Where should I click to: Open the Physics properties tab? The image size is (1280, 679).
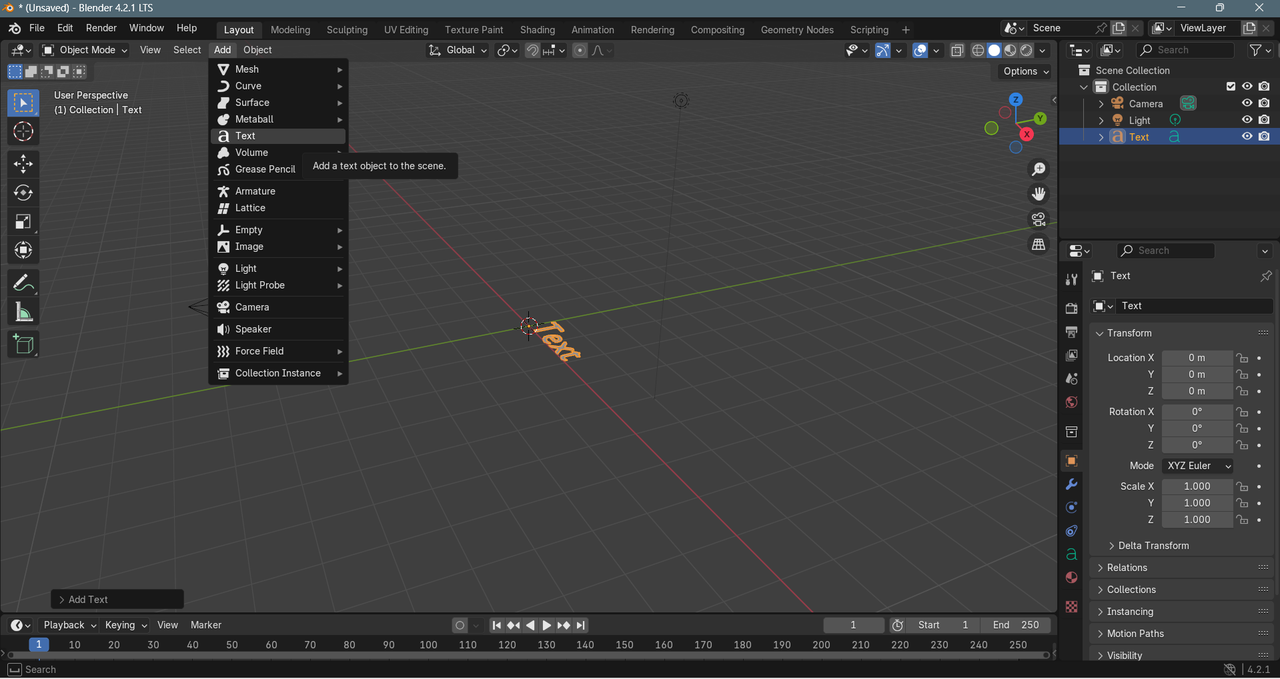point(1071,507)
